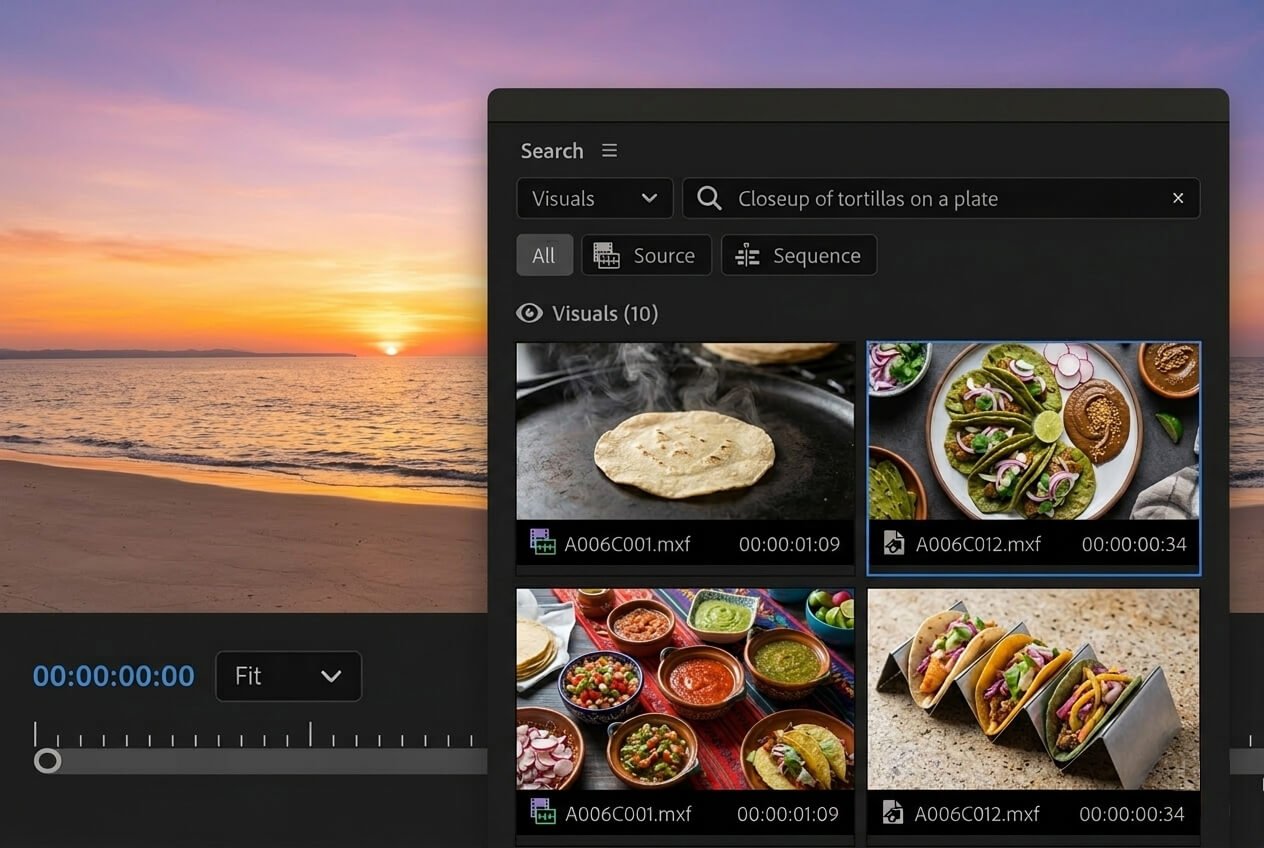Image resolution: width=1264 pixels, height=848 pixels.
Task: Click the 00:00:00:00 timecode display
Action: 115,676
